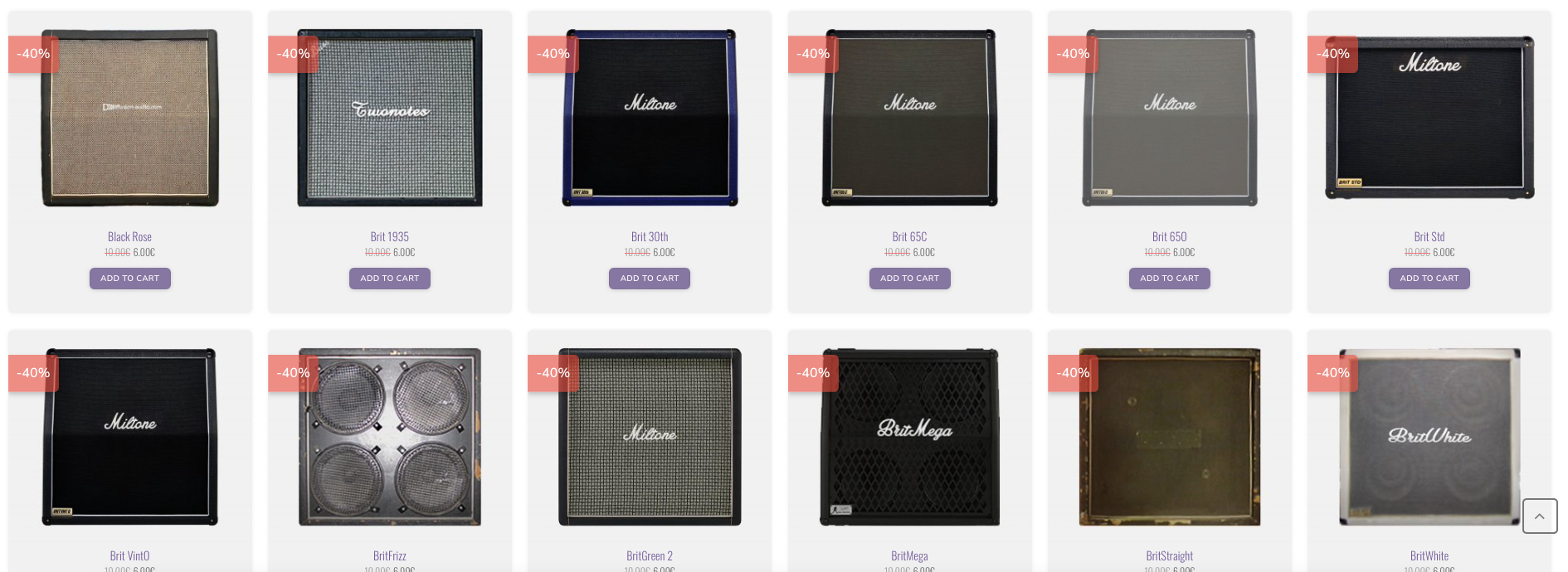Open the BritGreen 2 product link

pos(650,556)
